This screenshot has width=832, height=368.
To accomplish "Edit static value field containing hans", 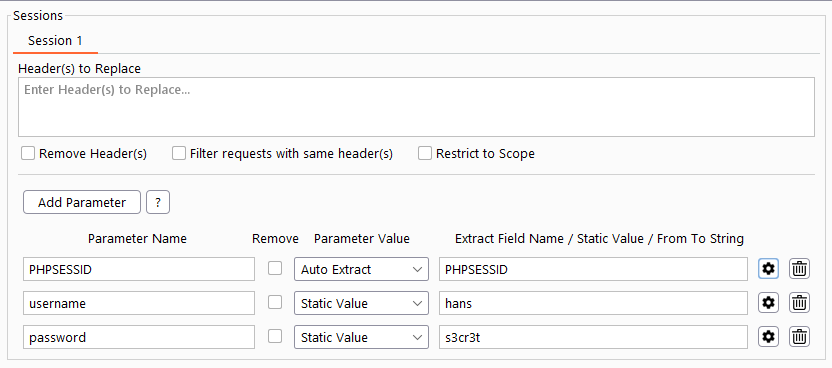I will (593, 303).
